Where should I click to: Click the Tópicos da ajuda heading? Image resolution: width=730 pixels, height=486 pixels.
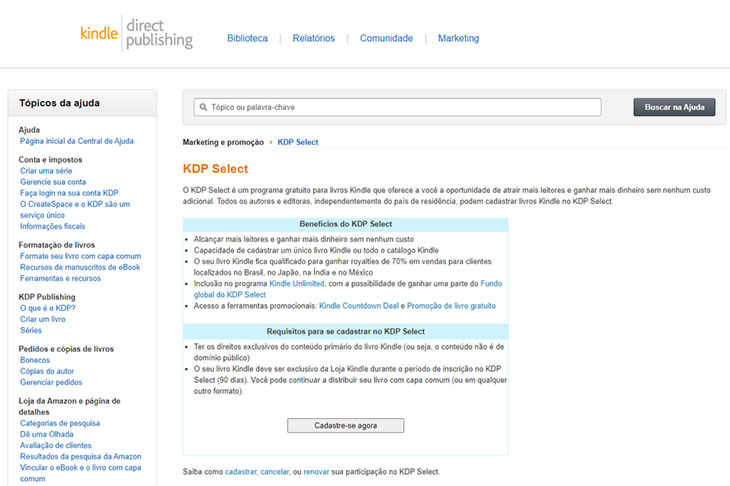pyautogui.click(x=59, y=103)
